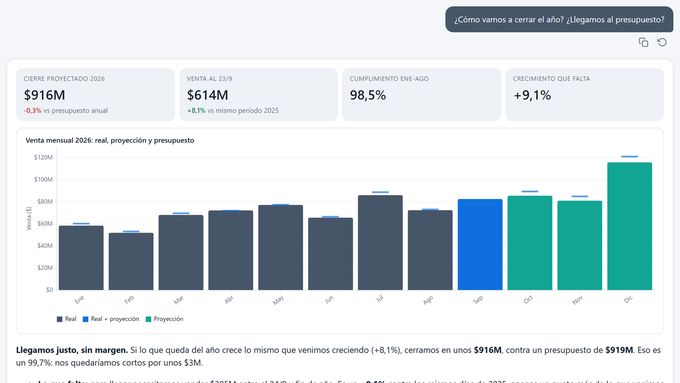Click the Jul budget marker line

(x=380, y=192)
